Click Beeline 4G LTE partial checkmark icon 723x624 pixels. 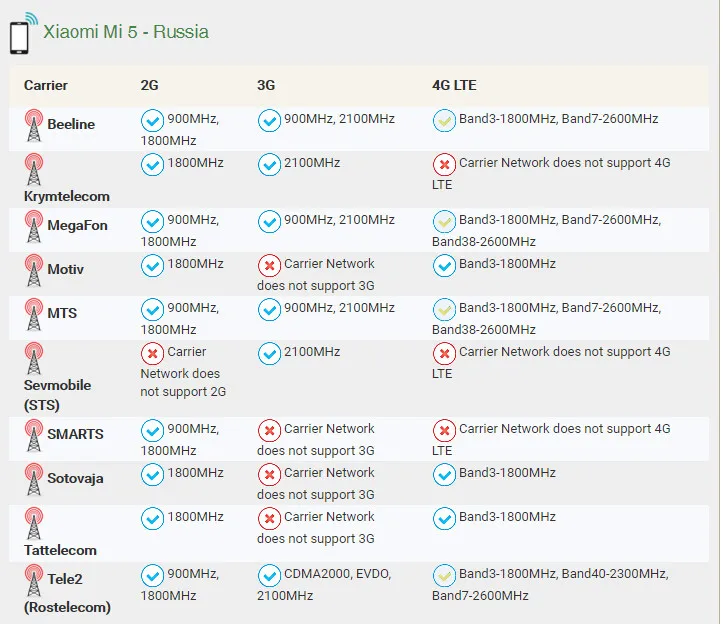[444, 121]
